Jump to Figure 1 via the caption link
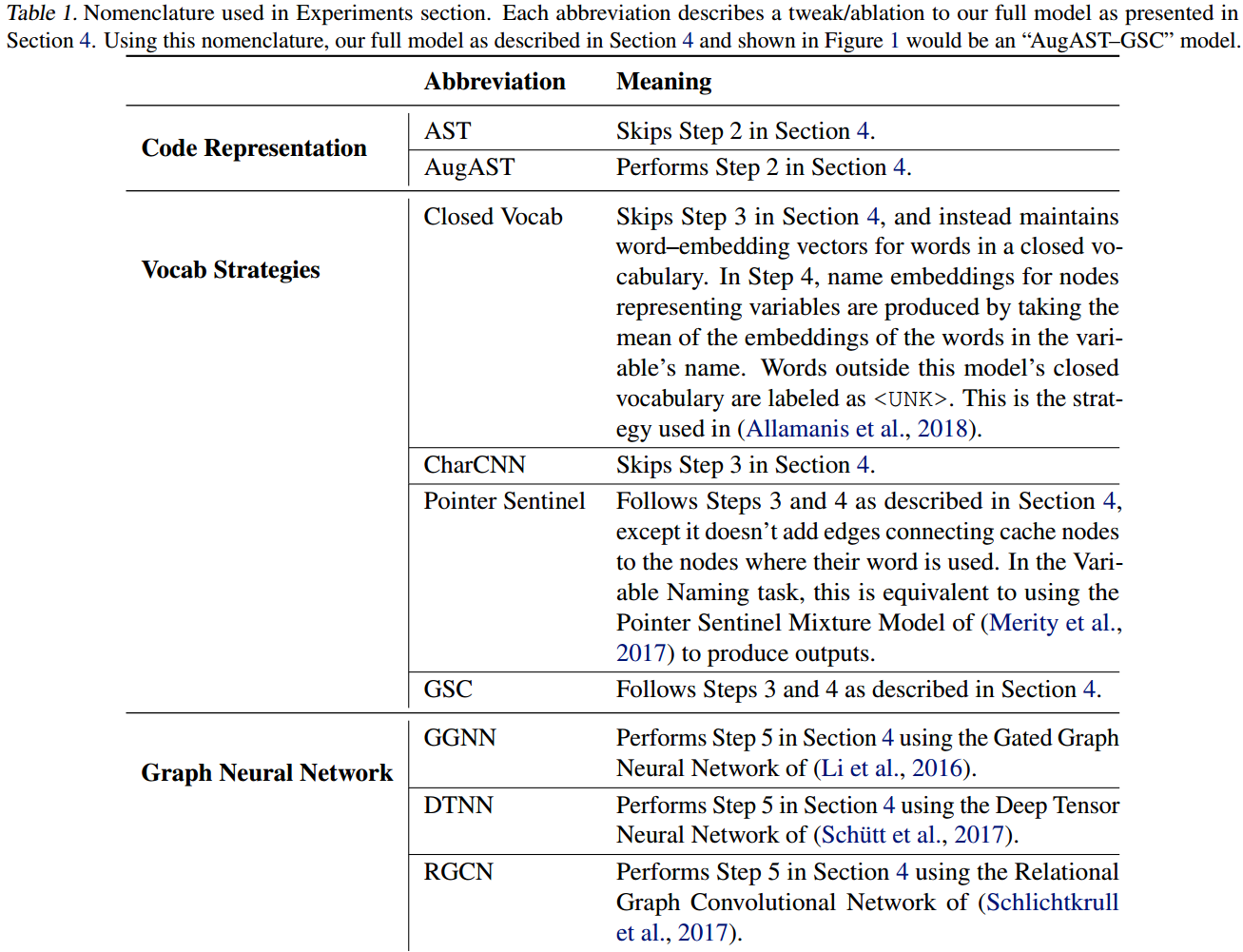Screen dimensions: 1243x952 coord(893,40)
